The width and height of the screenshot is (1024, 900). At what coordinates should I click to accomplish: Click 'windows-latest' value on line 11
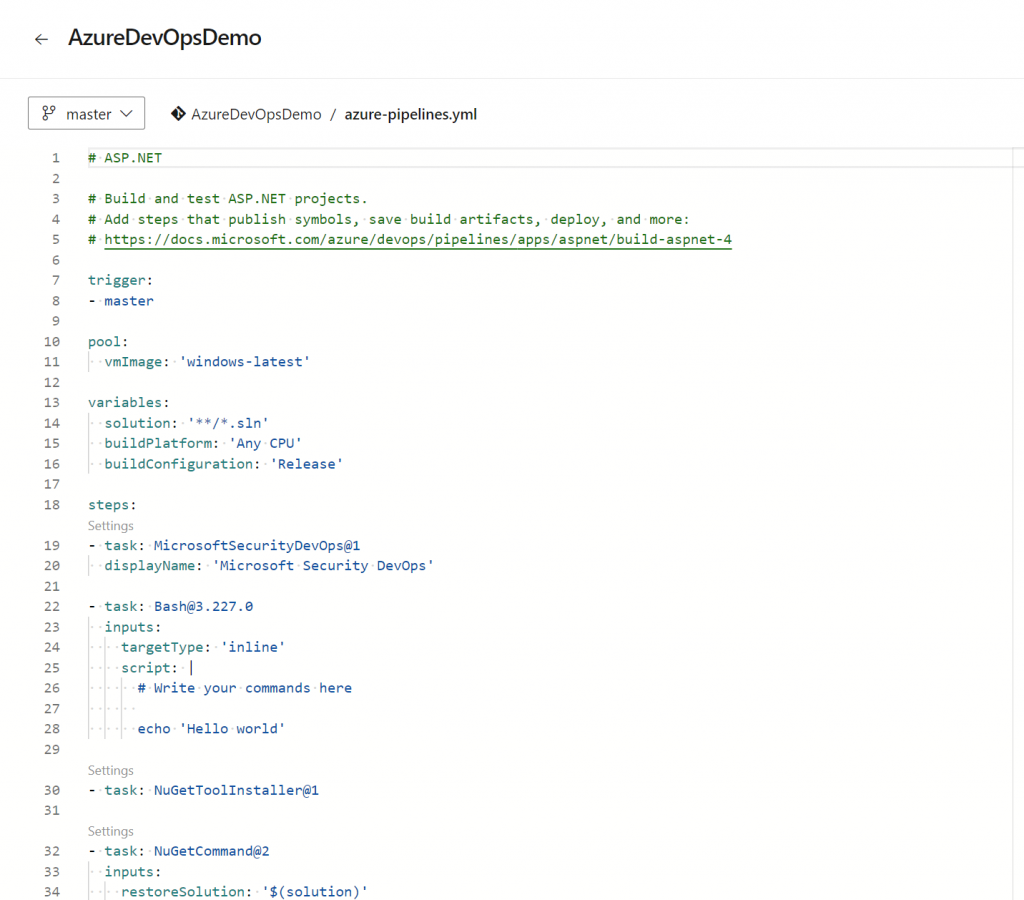coord(245,362)
